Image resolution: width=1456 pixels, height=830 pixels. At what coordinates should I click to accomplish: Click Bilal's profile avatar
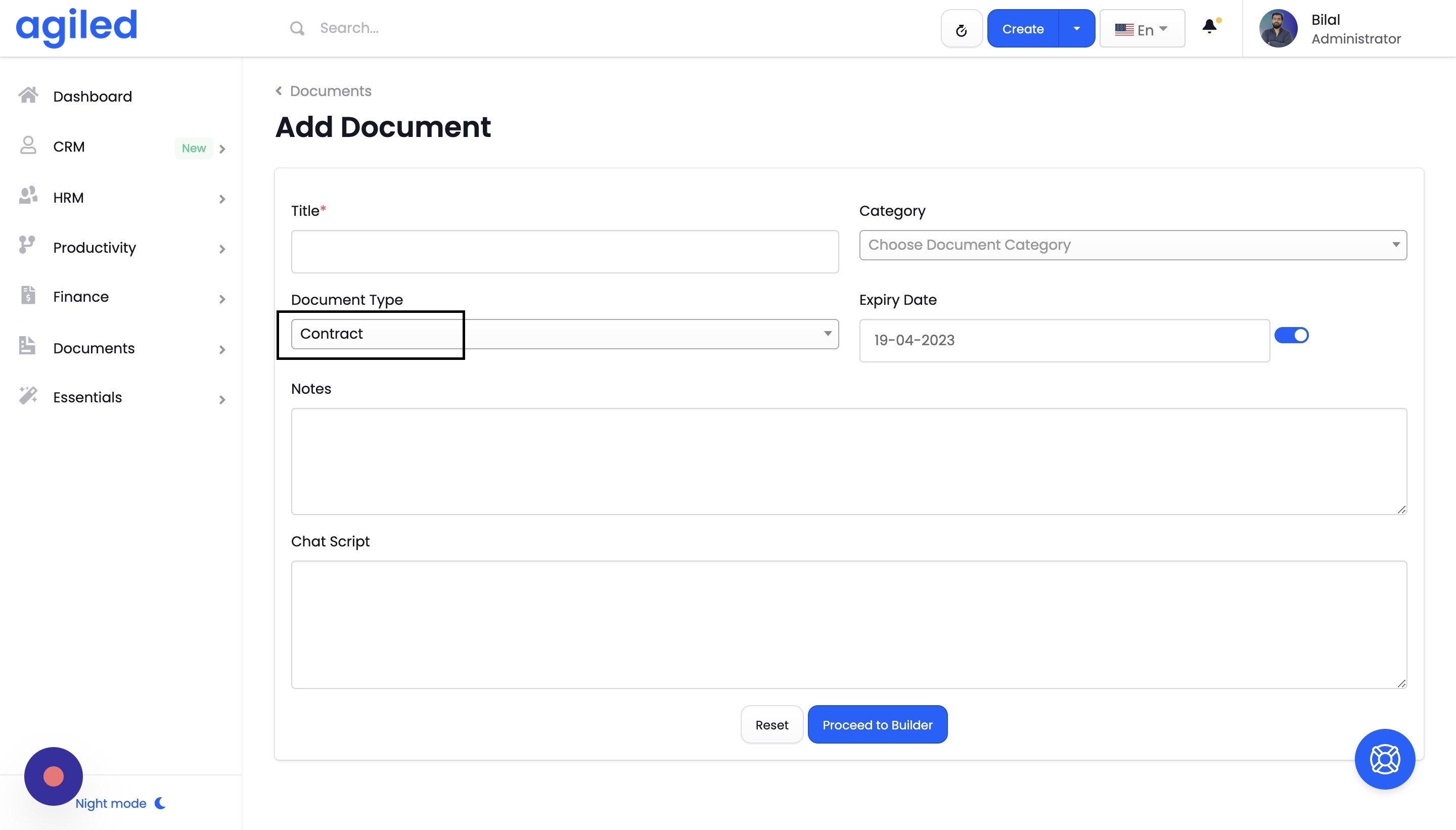1278,28
